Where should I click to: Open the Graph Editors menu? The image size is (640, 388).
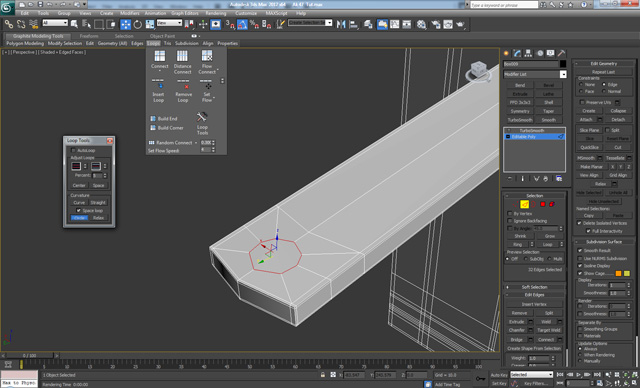click(x=184, y=13)
